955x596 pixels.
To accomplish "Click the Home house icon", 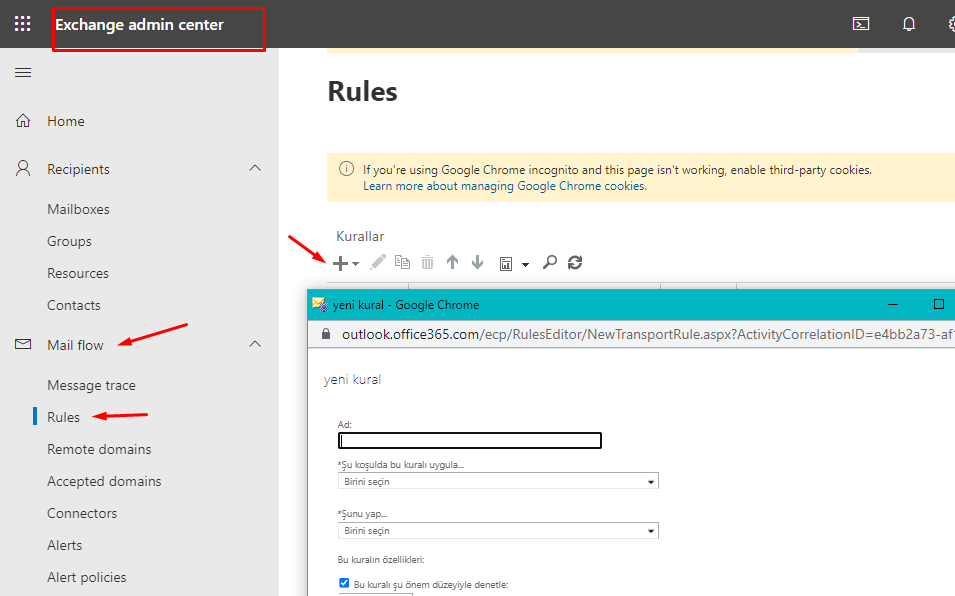I will (x=23, y=121).
